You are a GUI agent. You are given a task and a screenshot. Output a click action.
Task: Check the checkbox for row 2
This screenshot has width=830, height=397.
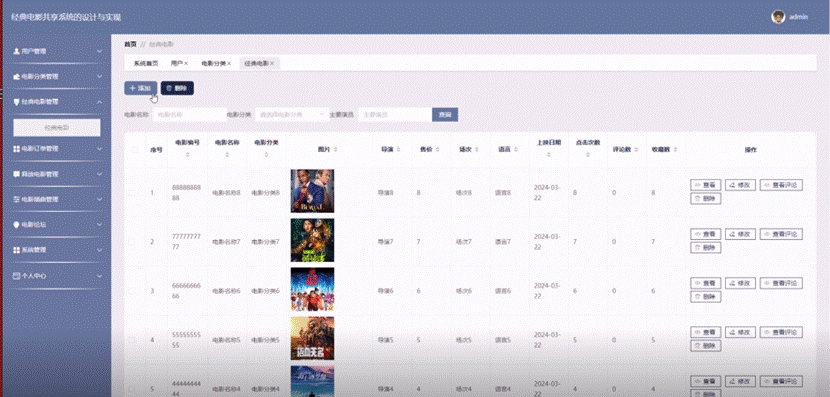(x=132, y=242)
